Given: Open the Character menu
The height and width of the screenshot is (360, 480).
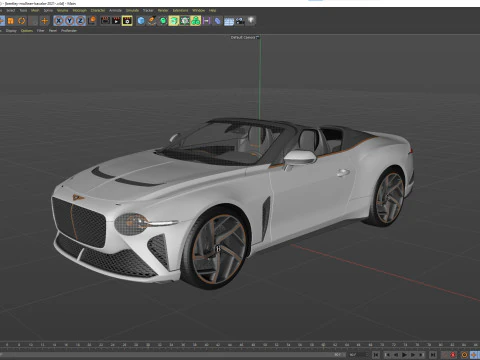Looking at the screenshot, I should (98, 10).
